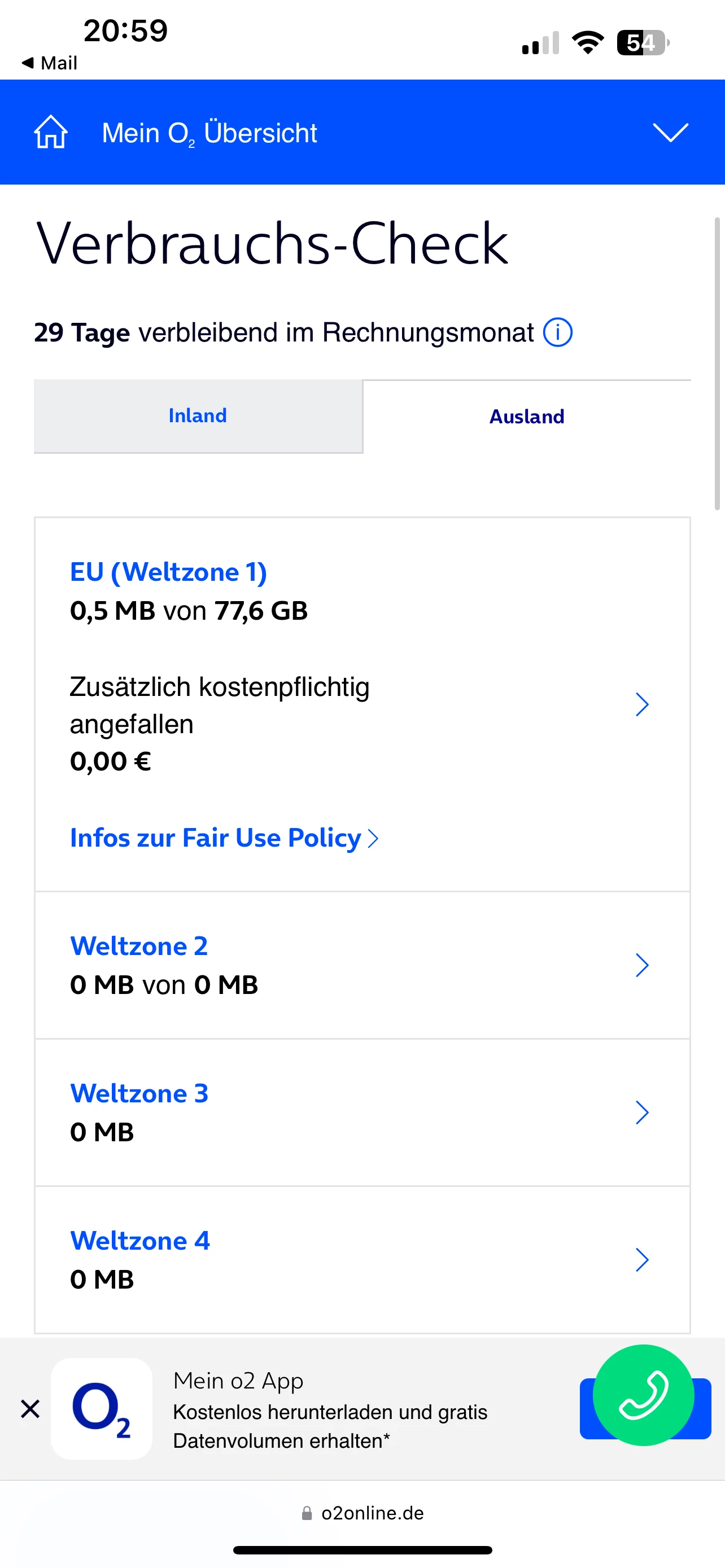Select the Ausland tab
Viewport: 725px width, 1568px height.
coord(527,417)
